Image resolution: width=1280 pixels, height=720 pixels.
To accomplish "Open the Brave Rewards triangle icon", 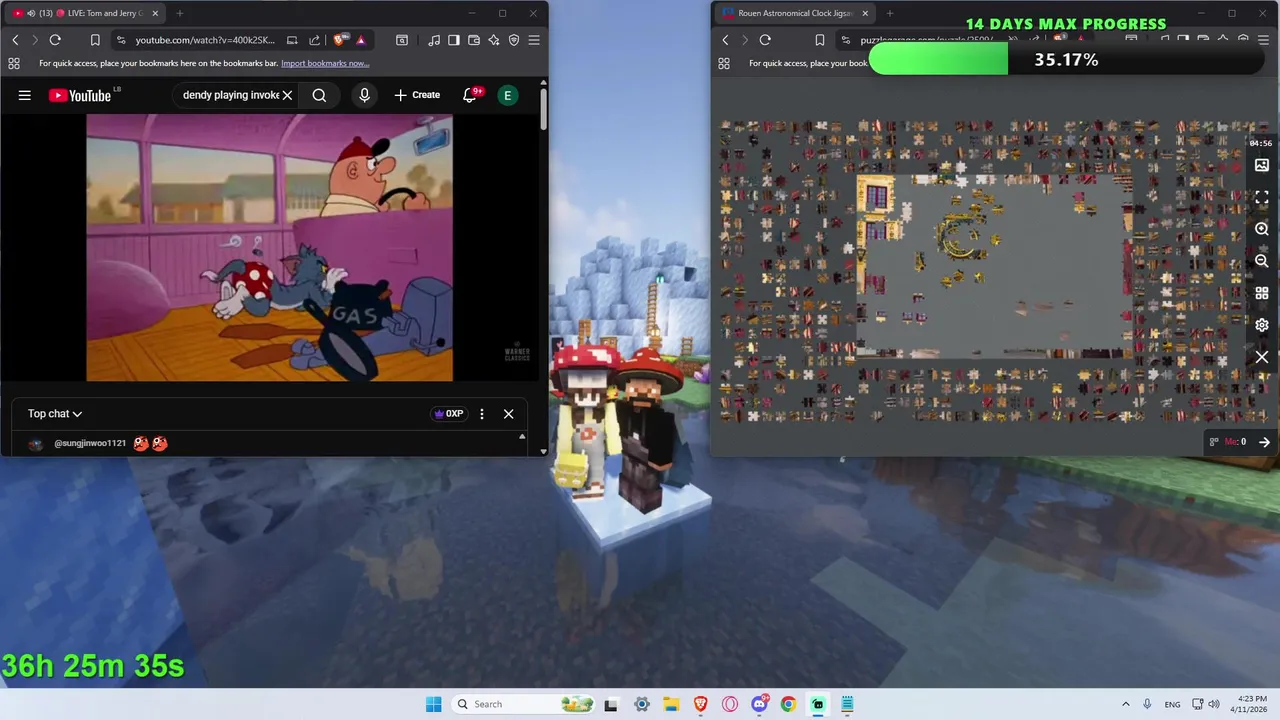I will pyautogui.click(x=360, y=40).
